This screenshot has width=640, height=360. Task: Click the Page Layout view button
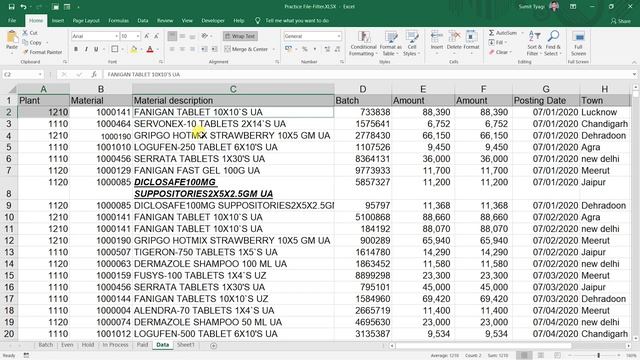(x=540, y=356)
